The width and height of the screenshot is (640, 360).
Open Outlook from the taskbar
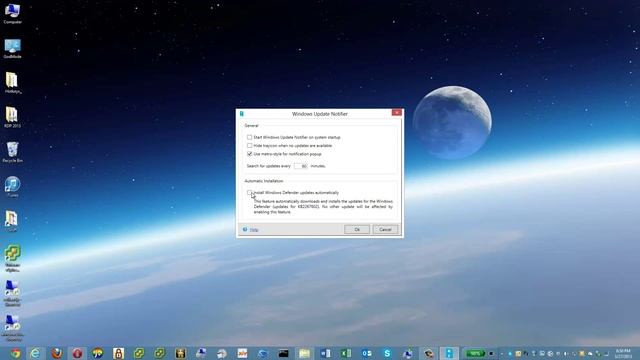pos(367,353)
